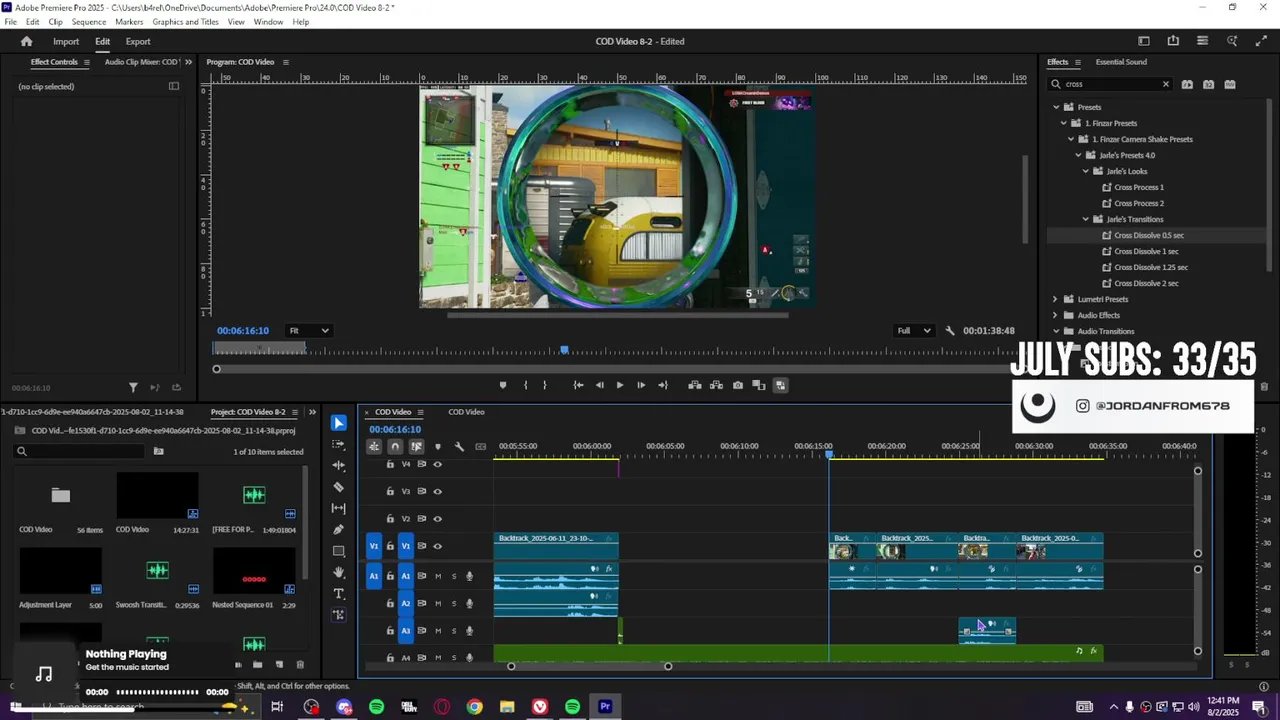Open Google Chrome from the taskbar
The width and height of the screenshot is (1280, 720).
click(474, 707)
